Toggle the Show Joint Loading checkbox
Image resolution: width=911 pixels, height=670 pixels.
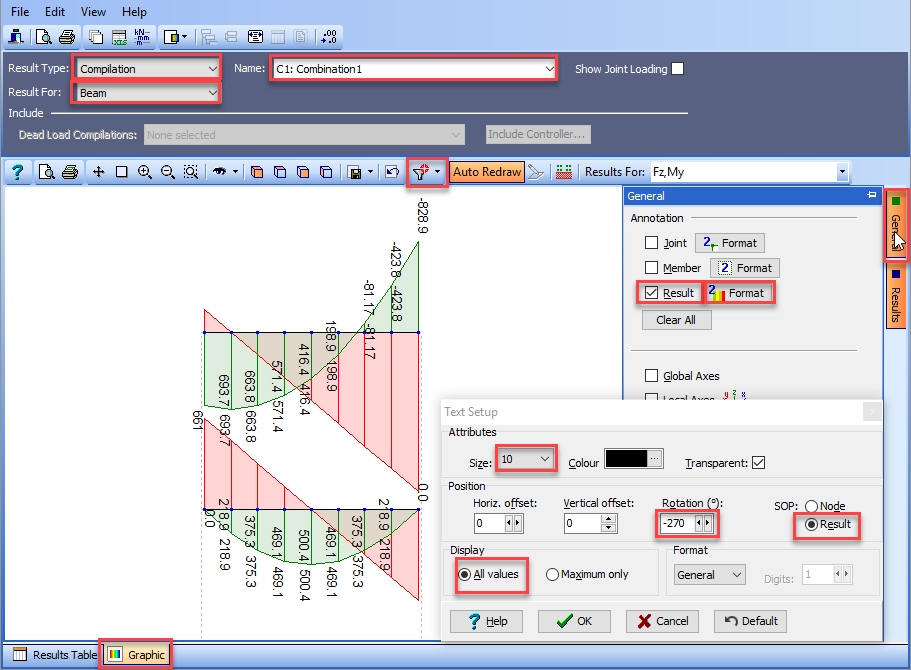tap(677, 69)
